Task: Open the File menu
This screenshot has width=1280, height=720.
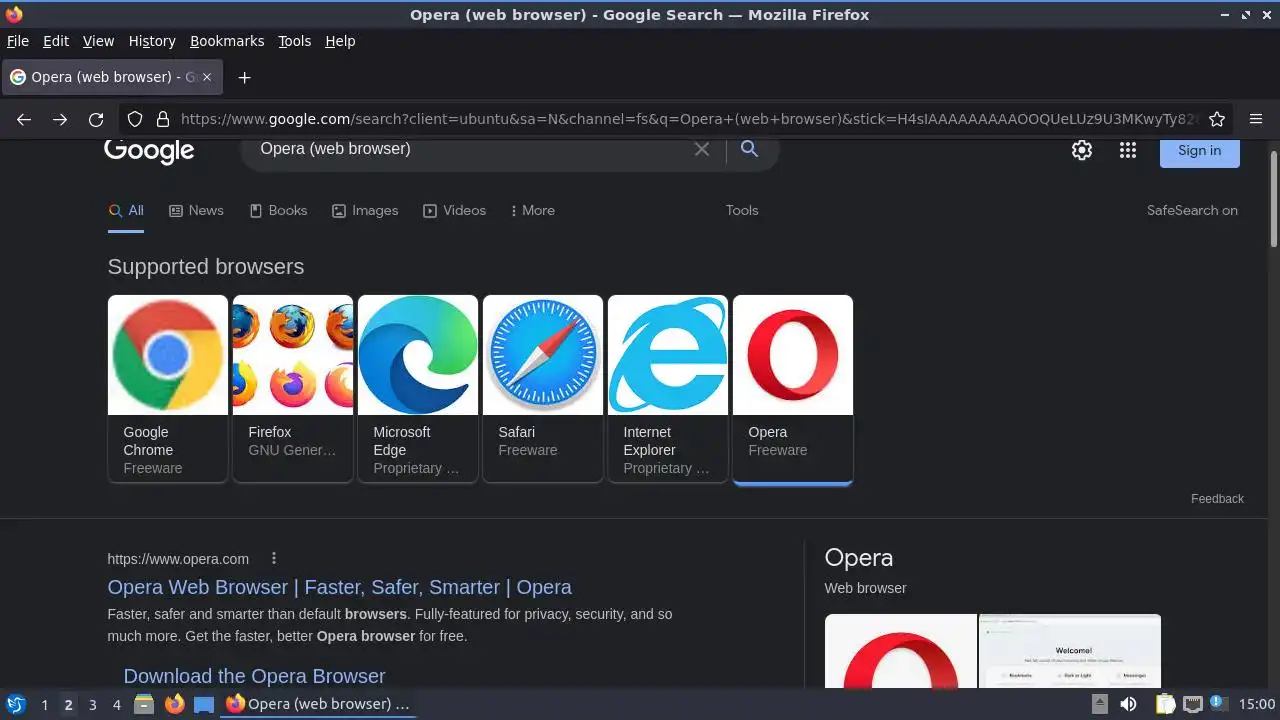Action: pos(18,41)
